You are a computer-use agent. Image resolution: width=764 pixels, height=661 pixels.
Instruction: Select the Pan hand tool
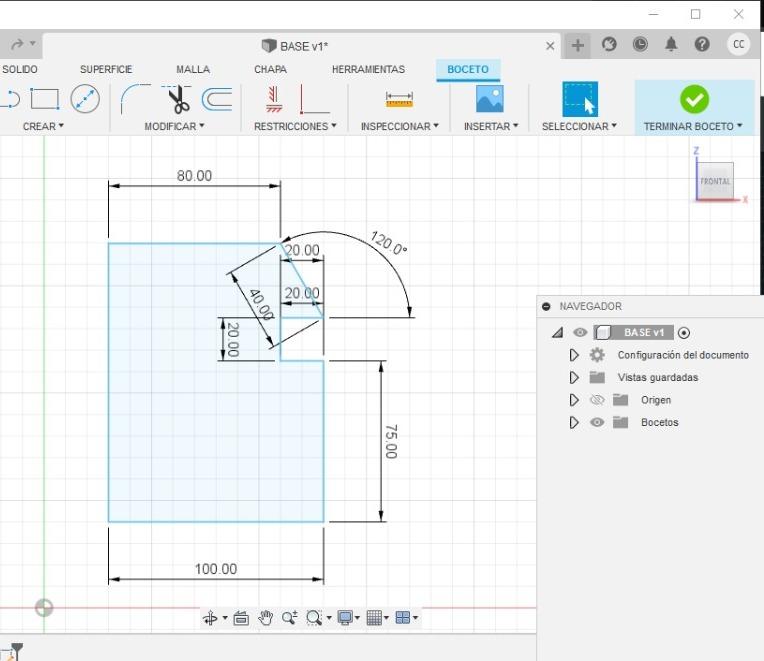coord(266,618)
